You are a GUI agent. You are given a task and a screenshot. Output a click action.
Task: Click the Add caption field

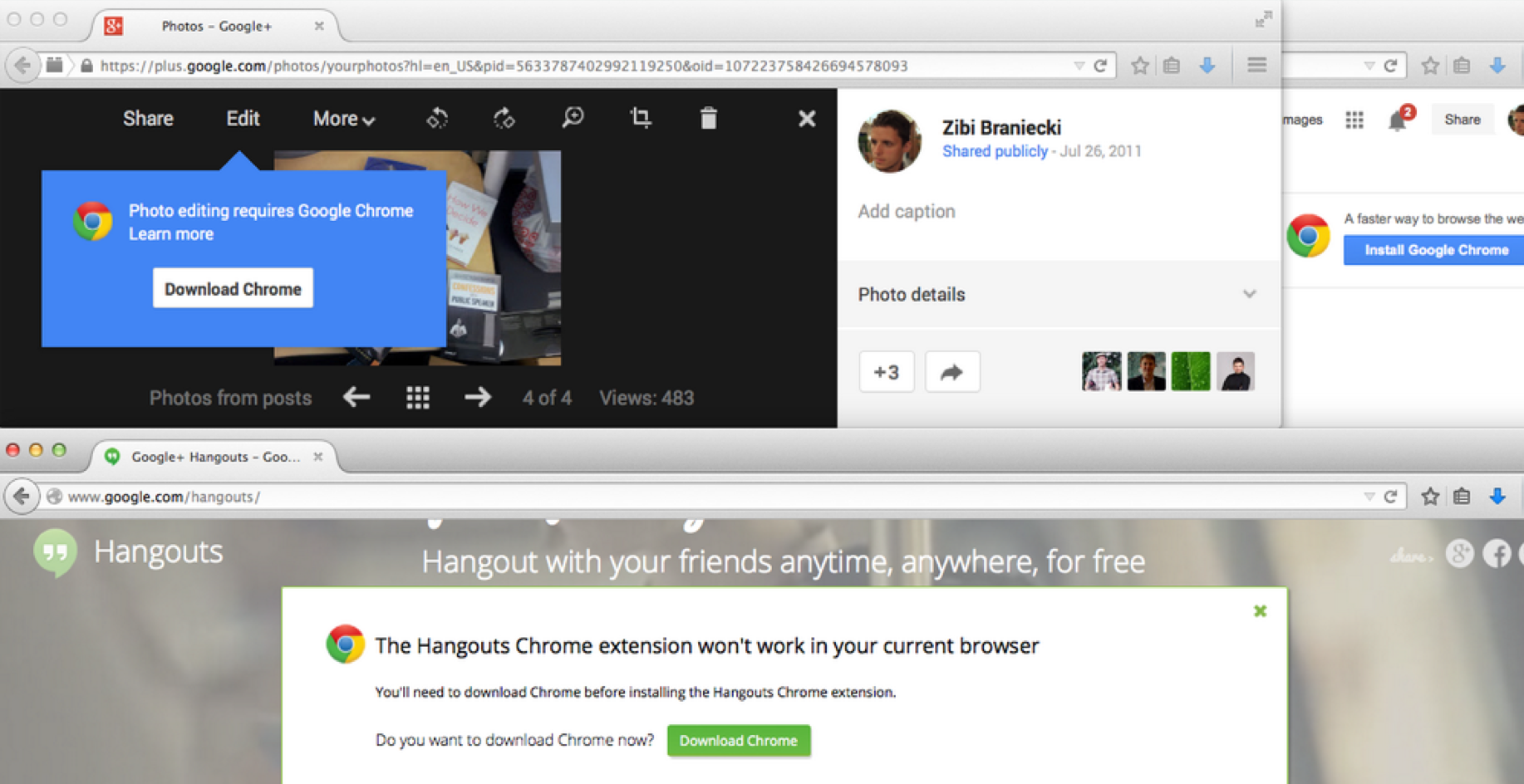click(x=907, y=211)
